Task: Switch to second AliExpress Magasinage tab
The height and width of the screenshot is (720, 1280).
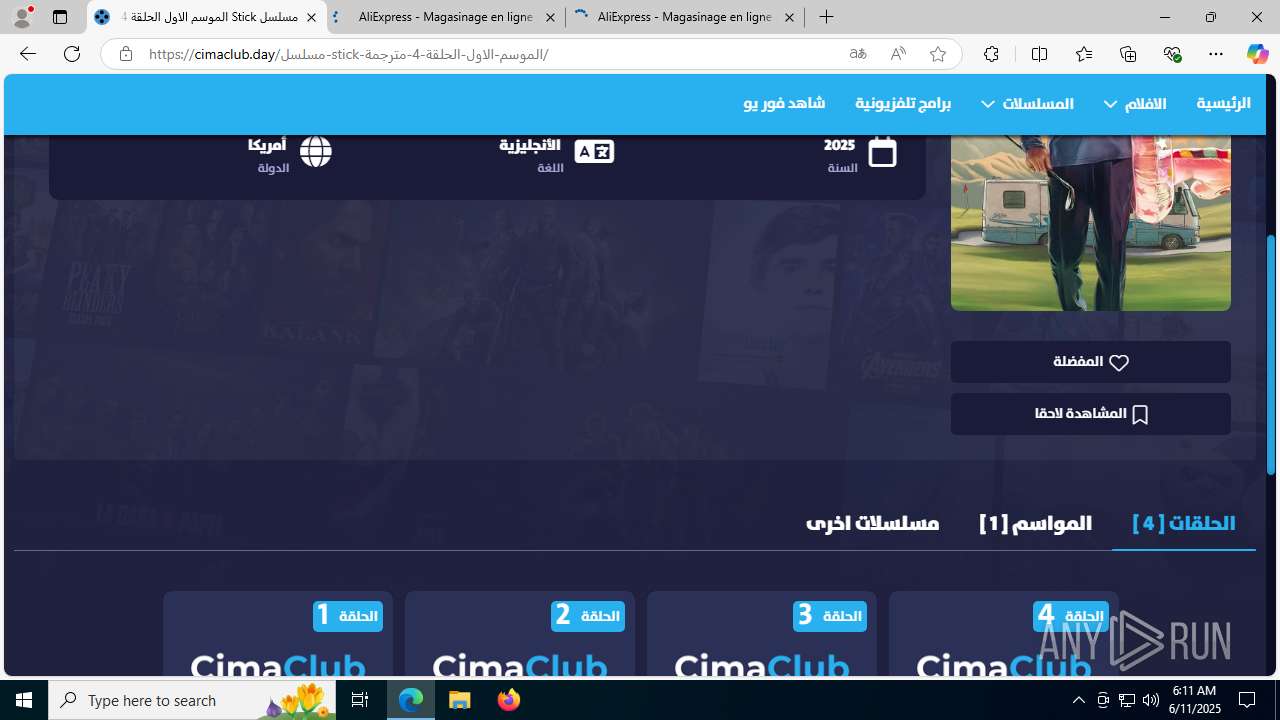Action: [x=684, y=18]
